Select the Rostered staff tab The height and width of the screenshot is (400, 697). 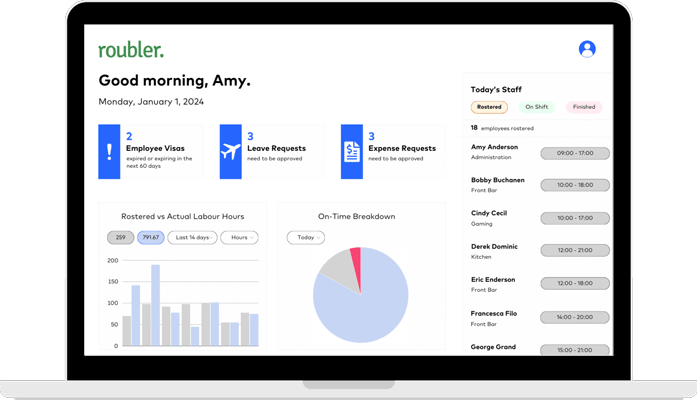point(489,107)
